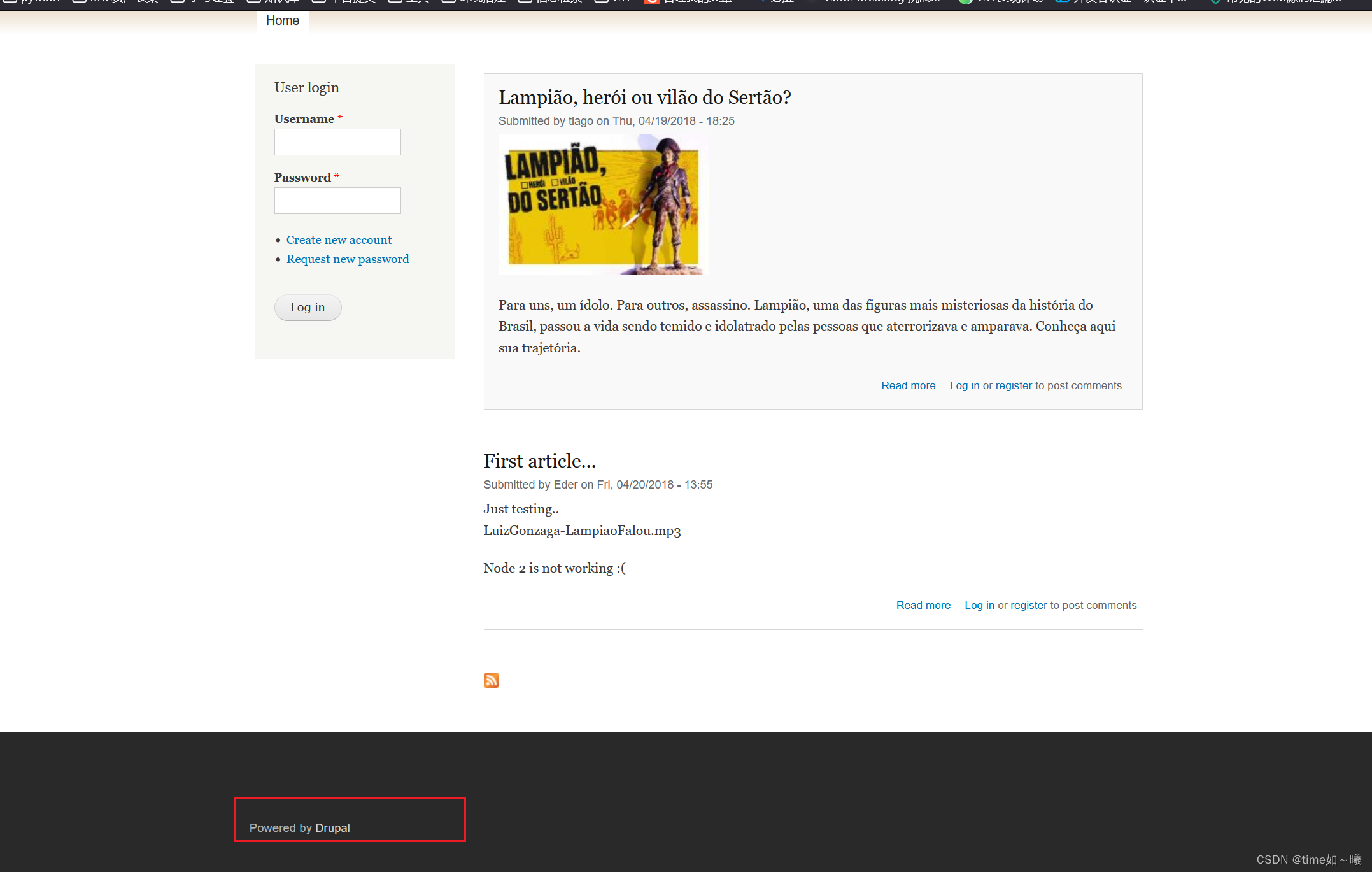1372x872 pixels.
Task: Click the Lampião do Sertão article image
Action: pos(603,204)
